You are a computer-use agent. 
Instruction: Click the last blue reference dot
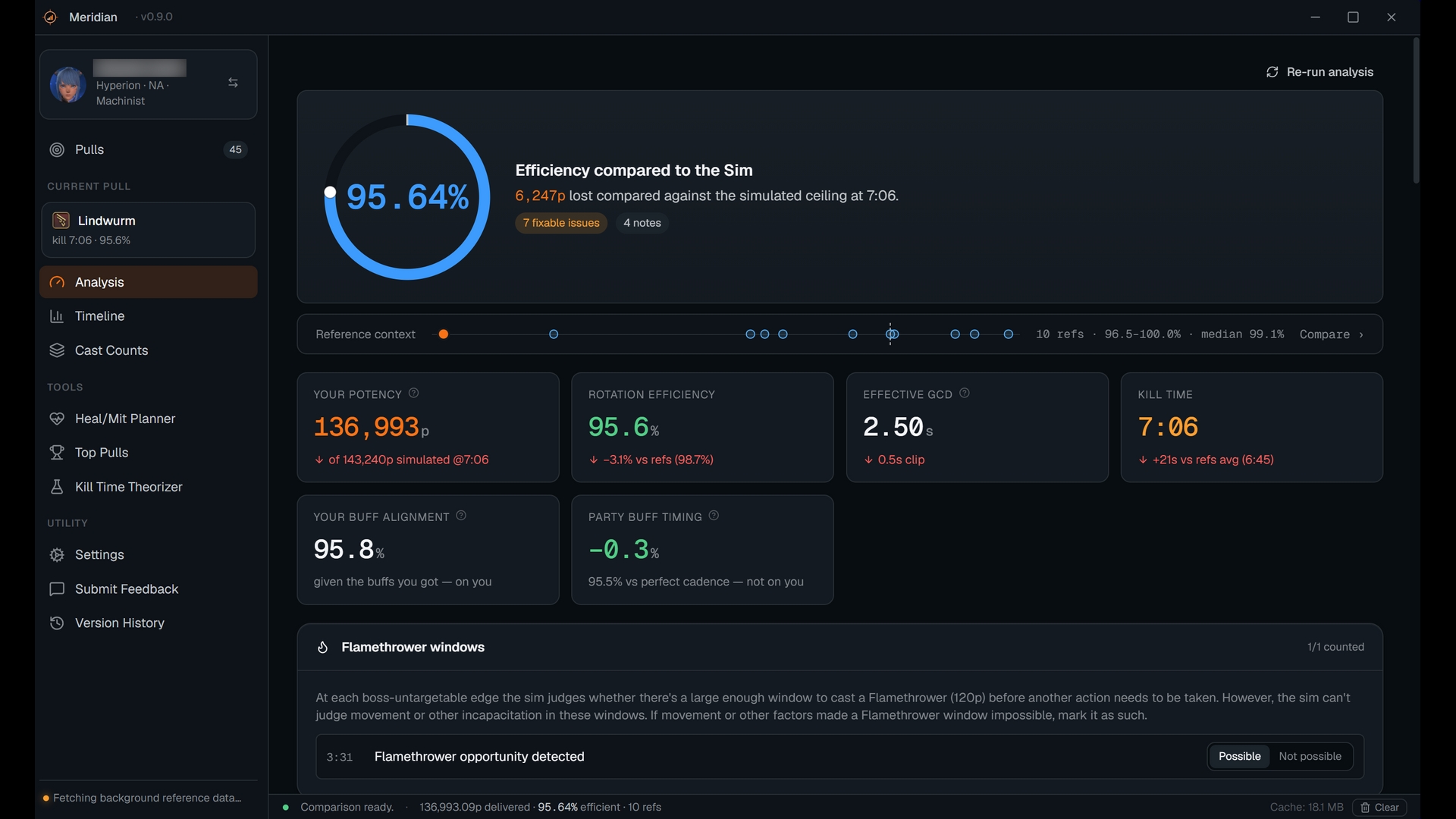pyautogui.click(x=1009, y=334)
